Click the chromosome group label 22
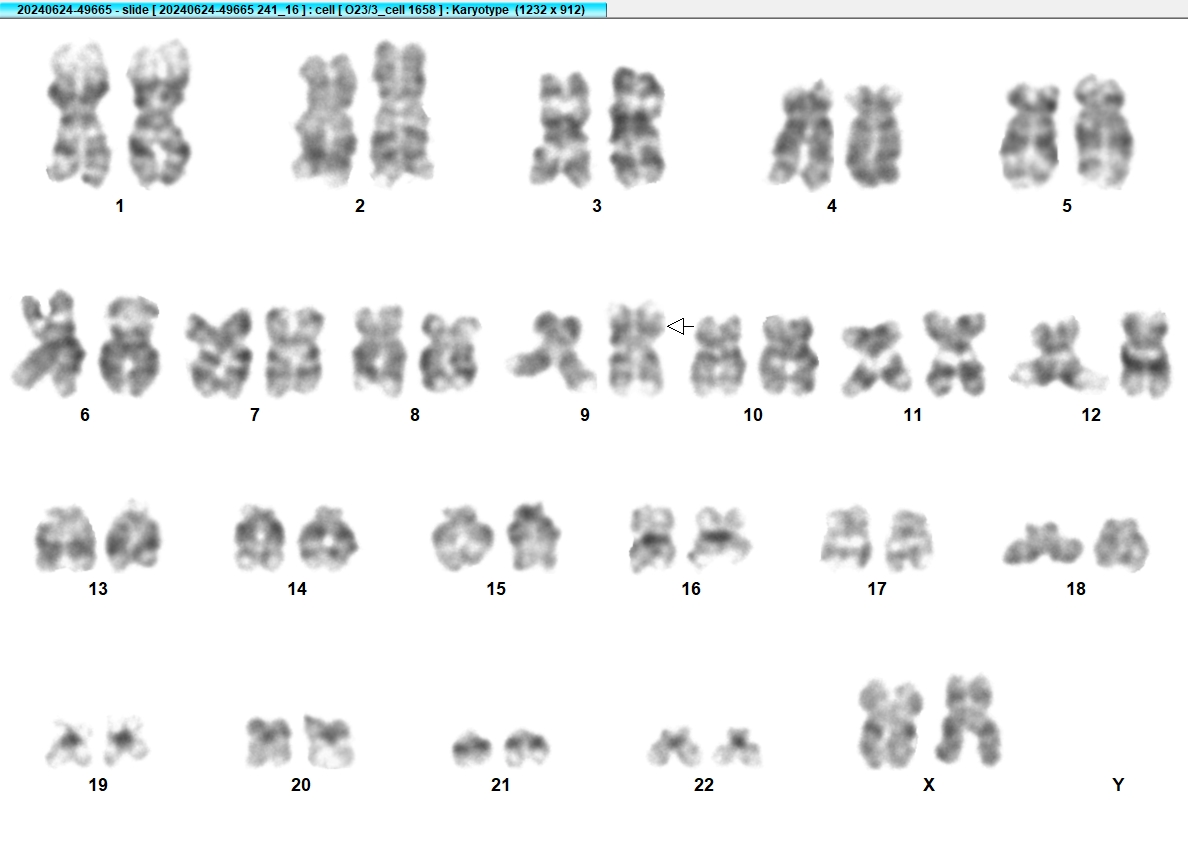 [x=704, y=785]
